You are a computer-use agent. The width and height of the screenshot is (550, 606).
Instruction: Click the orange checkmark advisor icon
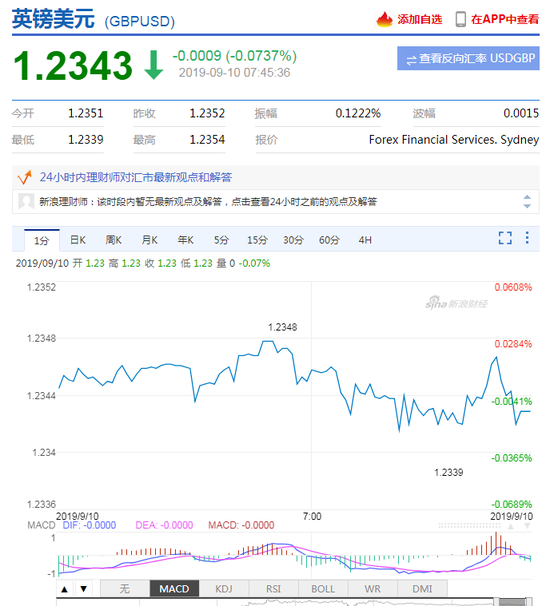[24, 177]
